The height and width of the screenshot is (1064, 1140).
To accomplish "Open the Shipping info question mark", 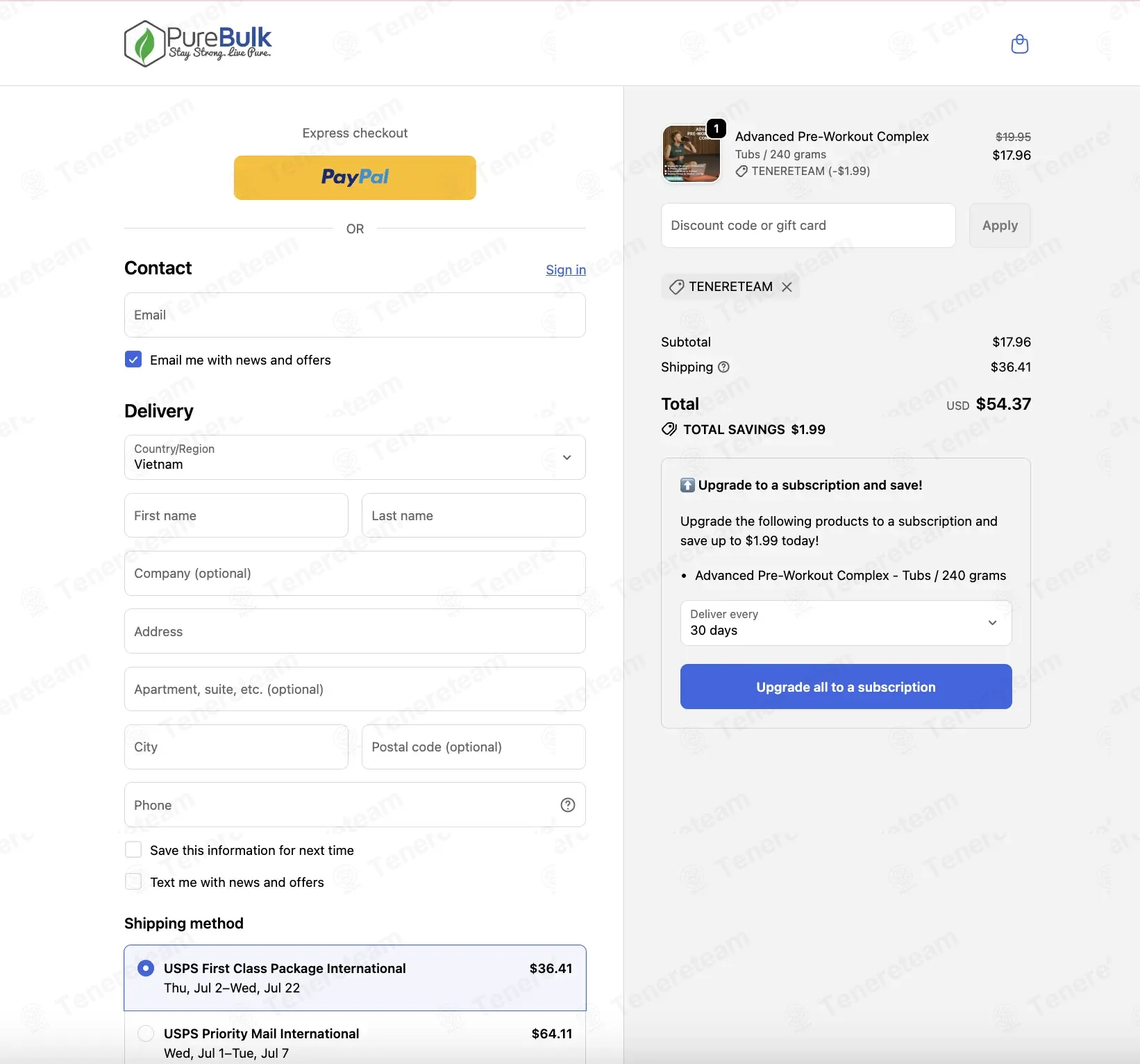I will (x=723, y=367).
